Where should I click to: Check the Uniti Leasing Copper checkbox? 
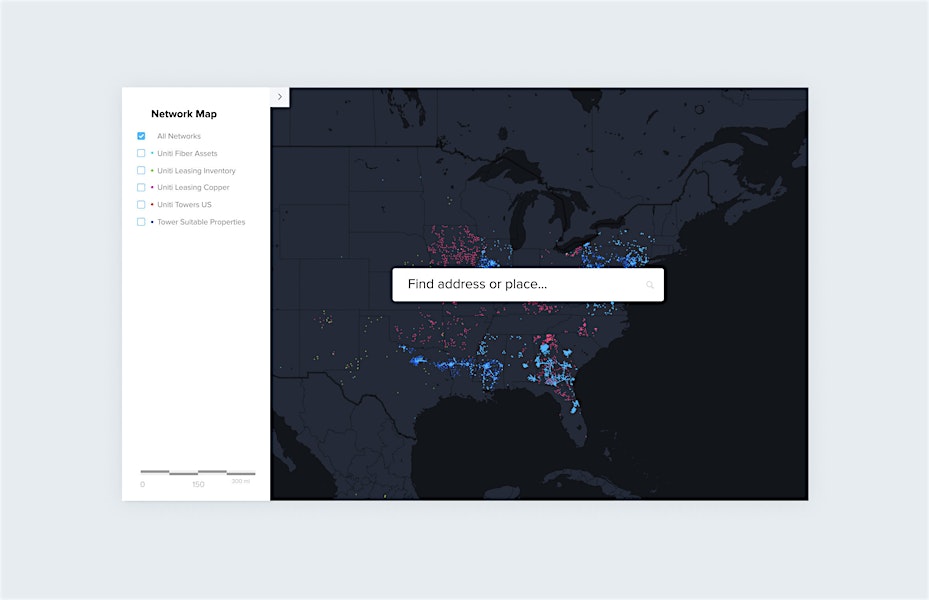141,187
